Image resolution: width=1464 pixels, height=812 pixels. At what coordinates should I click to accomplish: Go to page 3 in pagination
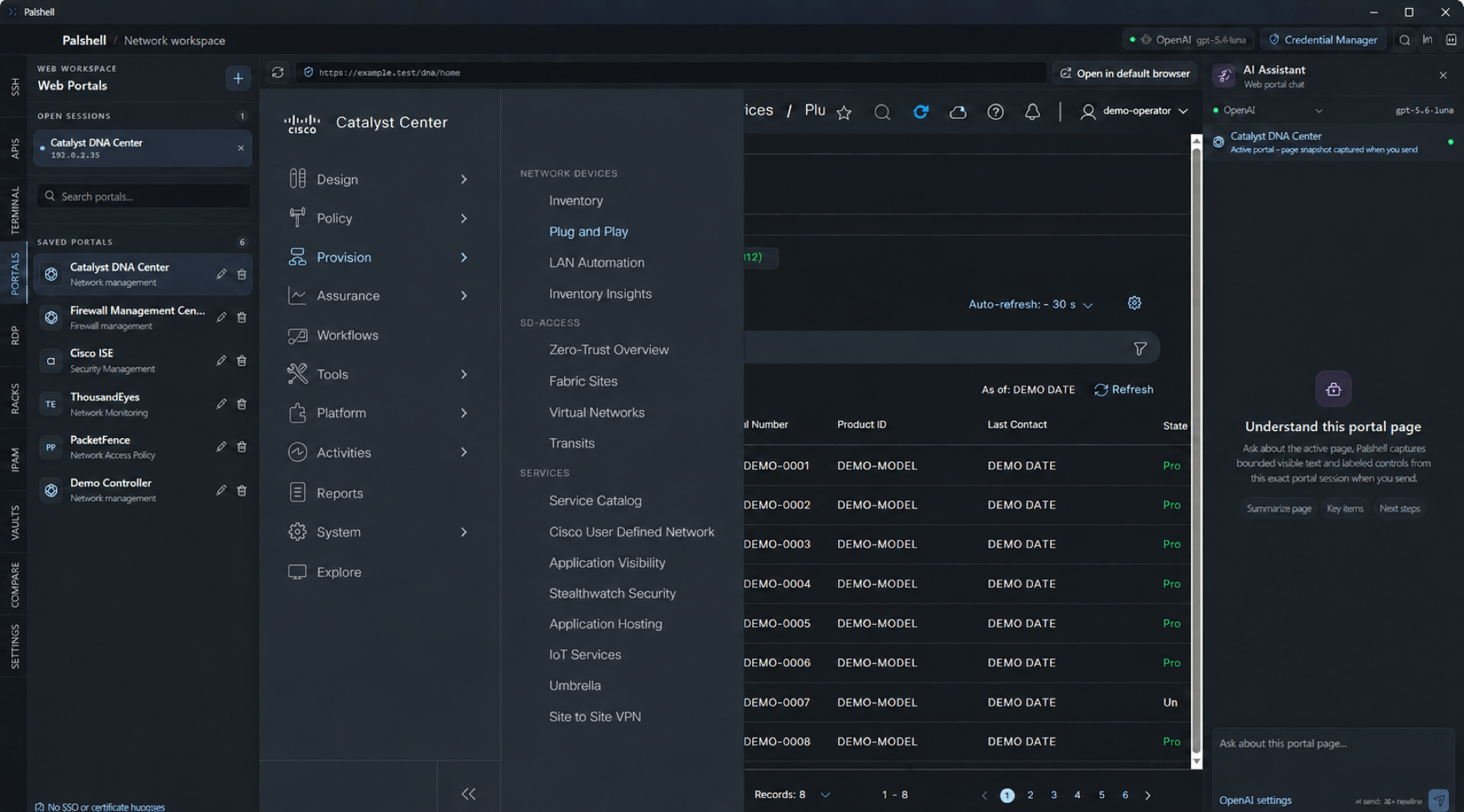coord(1054,795)
